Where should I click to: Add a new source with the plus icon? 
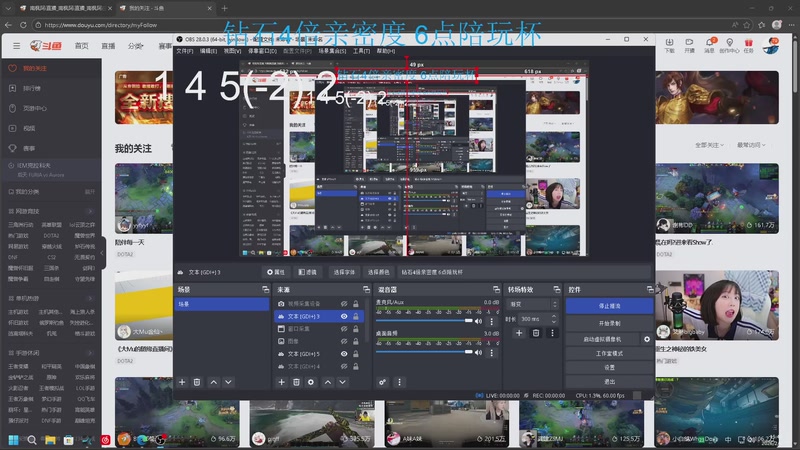tap(281, 382)
